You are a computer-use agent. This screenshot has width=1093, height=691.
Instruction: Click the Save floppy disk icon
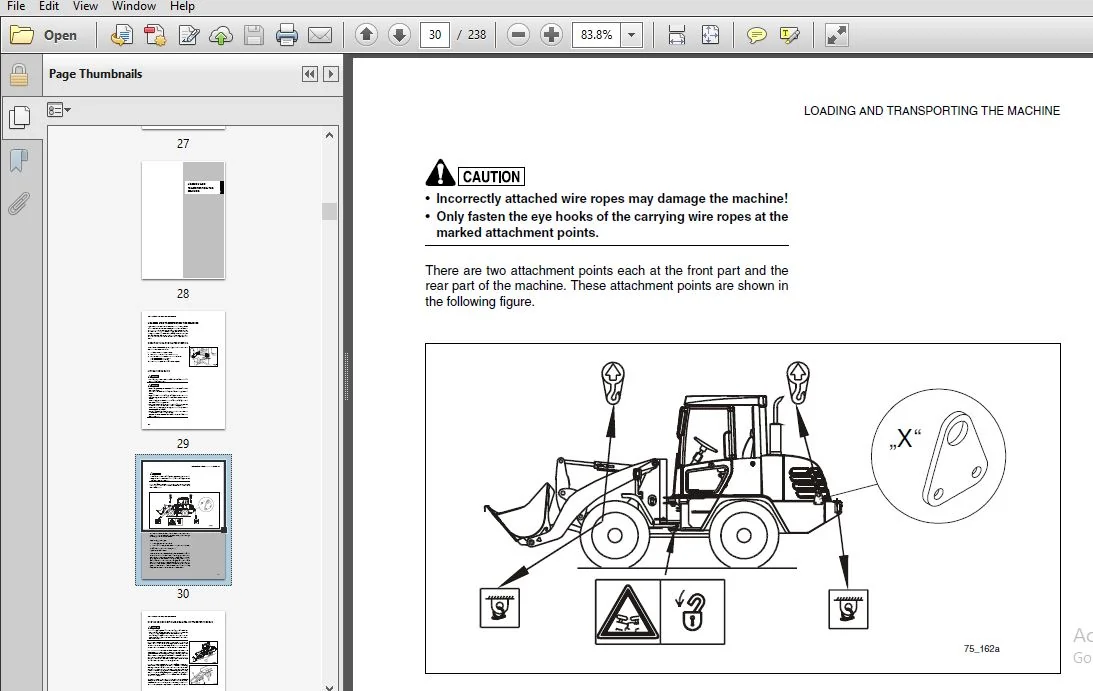click(254, 35)
